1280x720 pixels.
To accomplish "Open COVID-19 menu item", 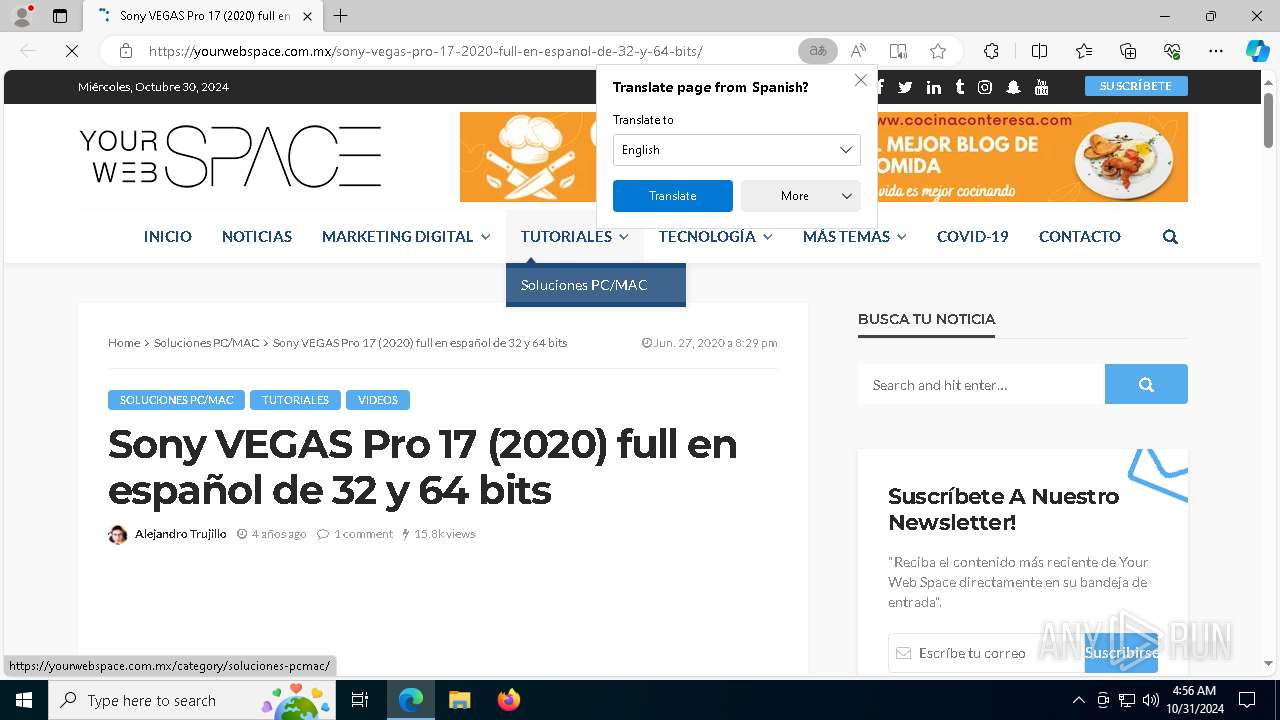I will tap(972, 237).
